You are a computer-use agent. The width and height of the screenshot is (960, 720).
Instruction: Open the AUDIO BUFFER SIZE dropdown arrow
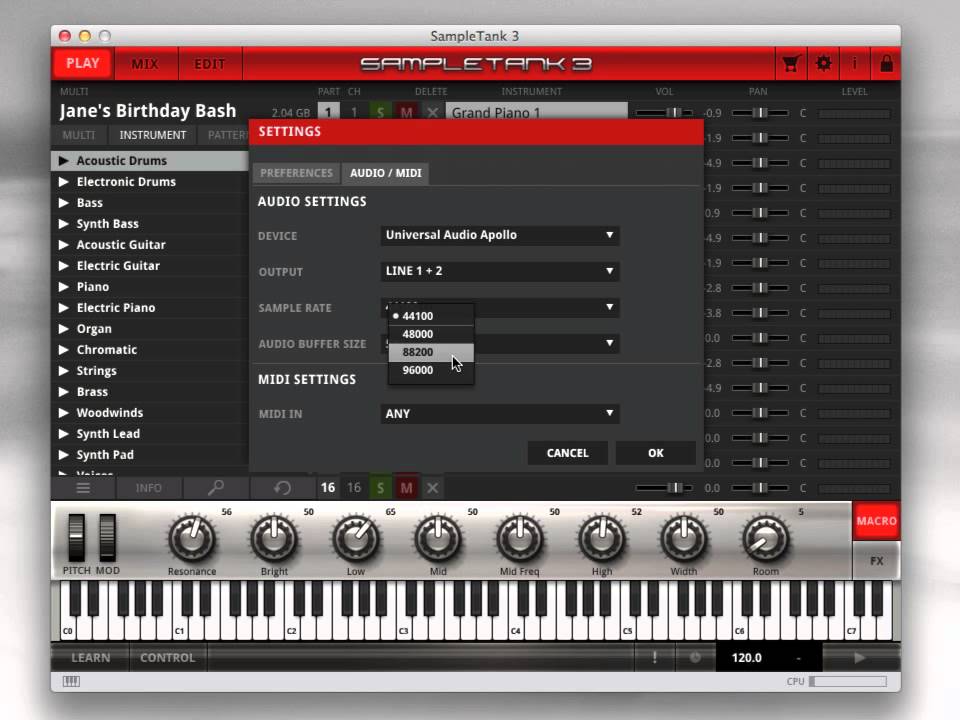click(x=609, y=343)
